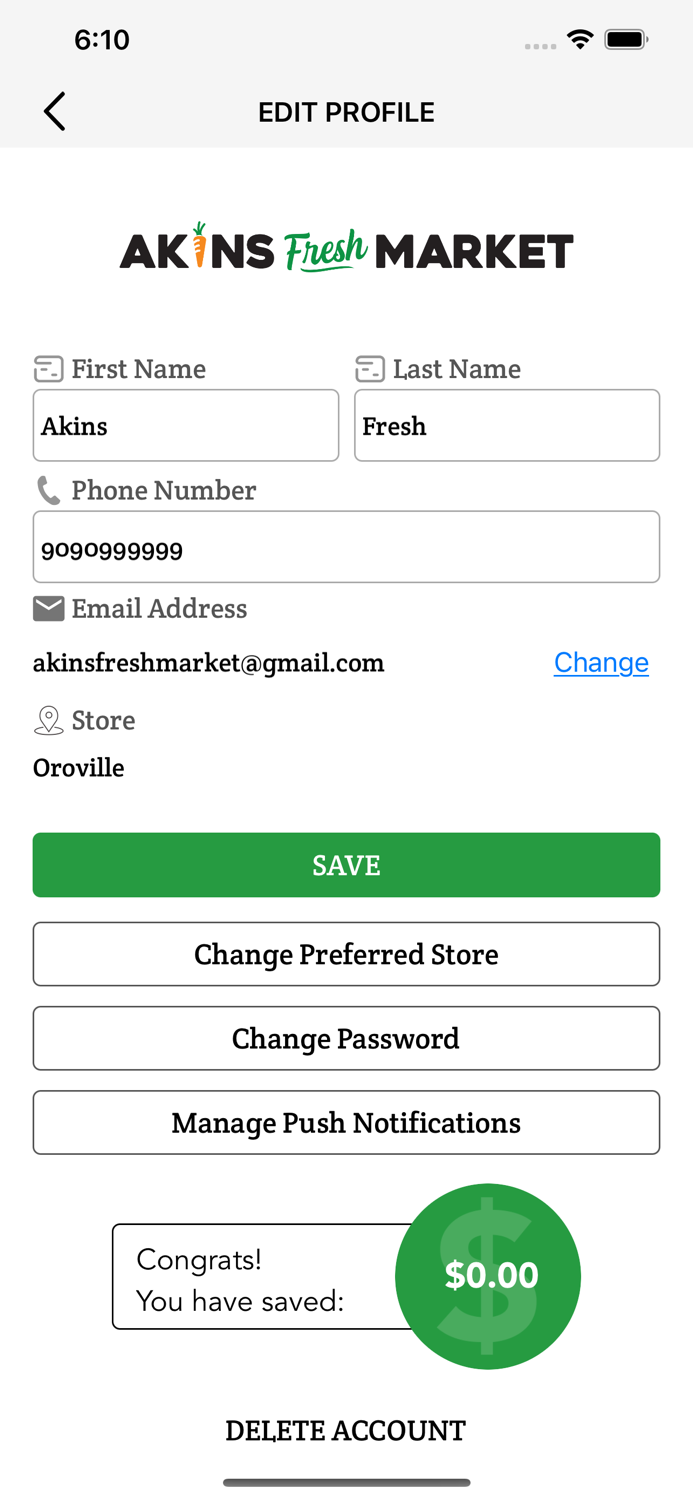Open Change Password
693x1500 pixels.
(x=346, y=1038)
